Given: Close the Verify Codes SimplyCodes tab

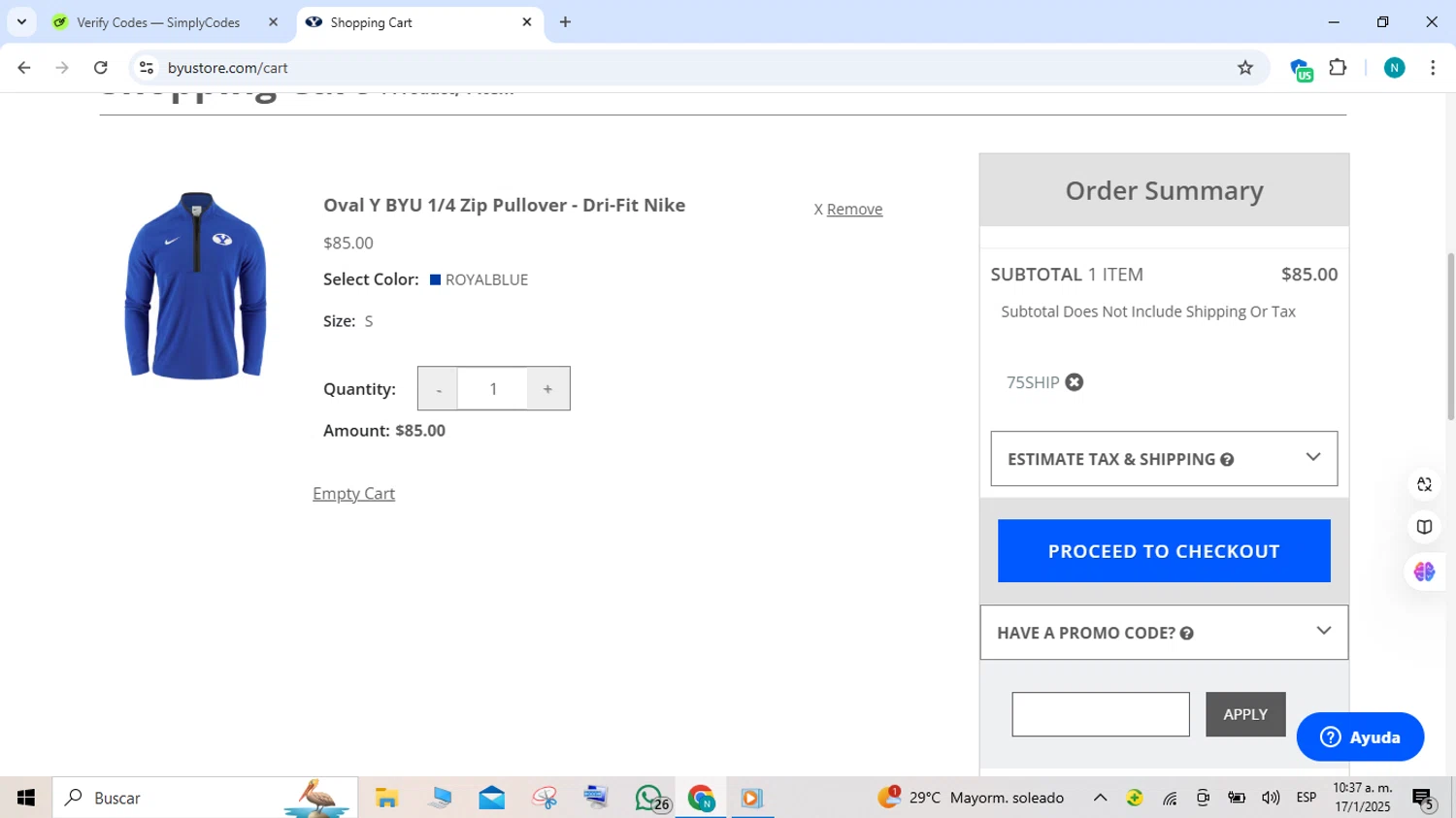Looking at the screenshot, I should pyautogui.click(x=273, y=22).
